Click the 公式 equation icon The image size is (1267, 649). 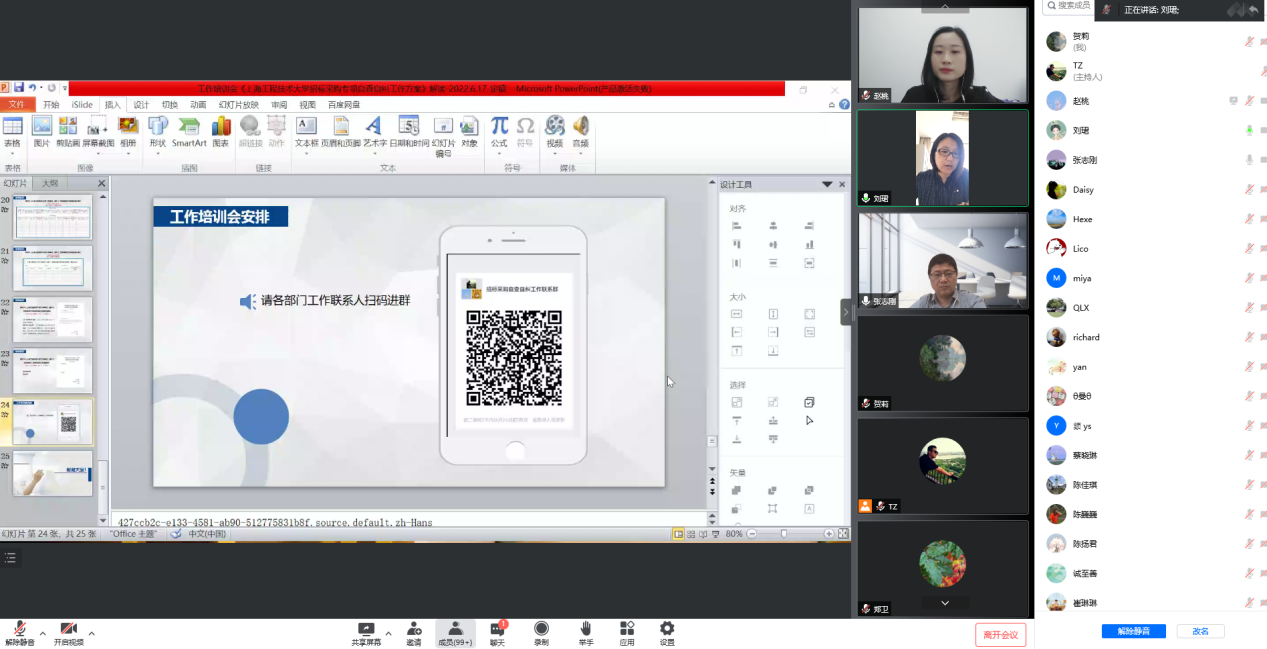[x=499, y=131]
